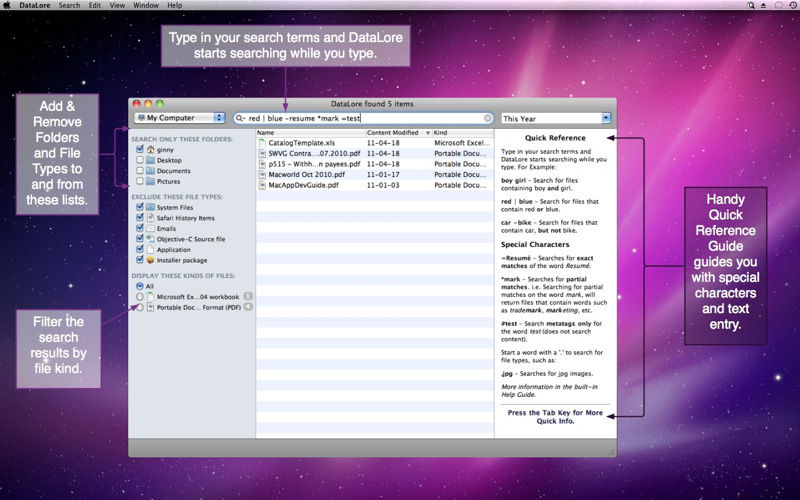
Task: Click the ginny home folder icon
Action: [x=151, y=149]
